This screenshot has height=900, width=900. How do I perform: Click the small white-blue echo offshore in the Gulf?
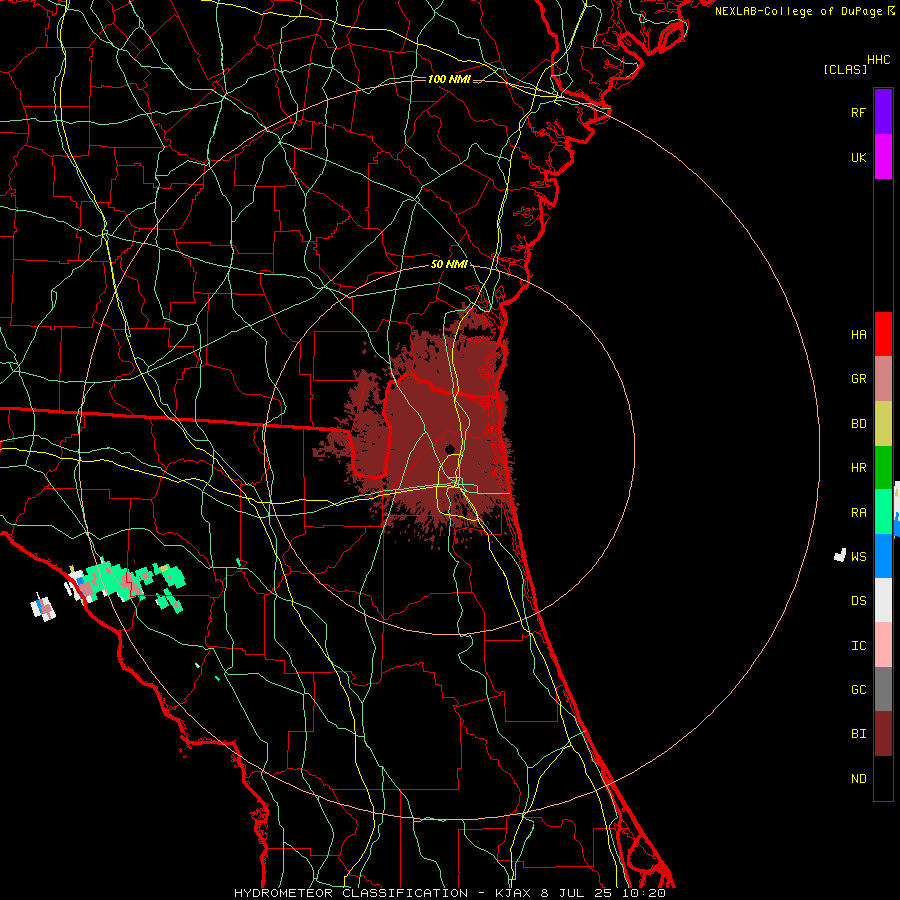(43, 608)
